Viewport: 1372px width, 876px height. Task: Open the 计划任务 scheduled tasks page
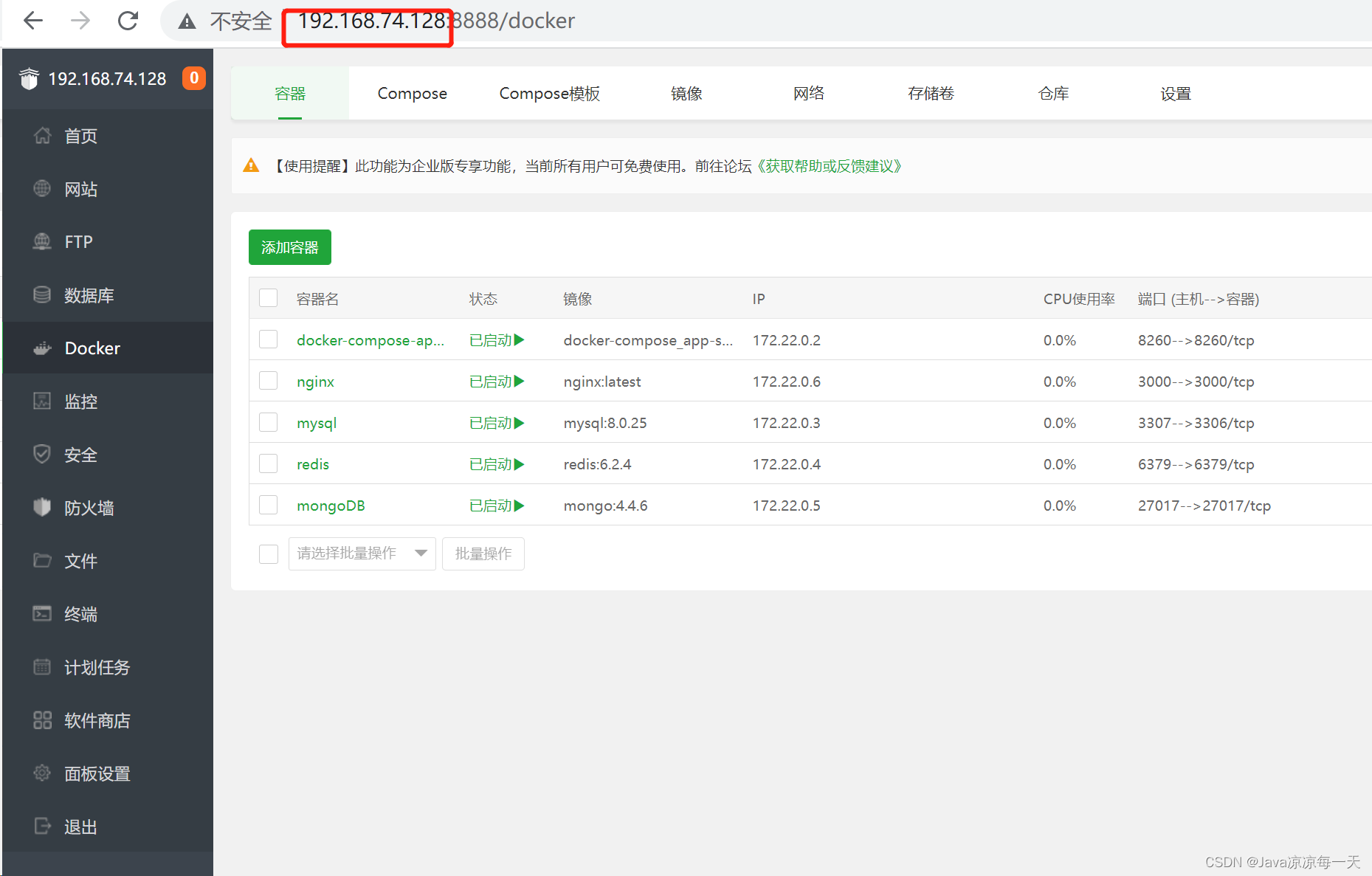pyautogui.click(x=95, y=667)
